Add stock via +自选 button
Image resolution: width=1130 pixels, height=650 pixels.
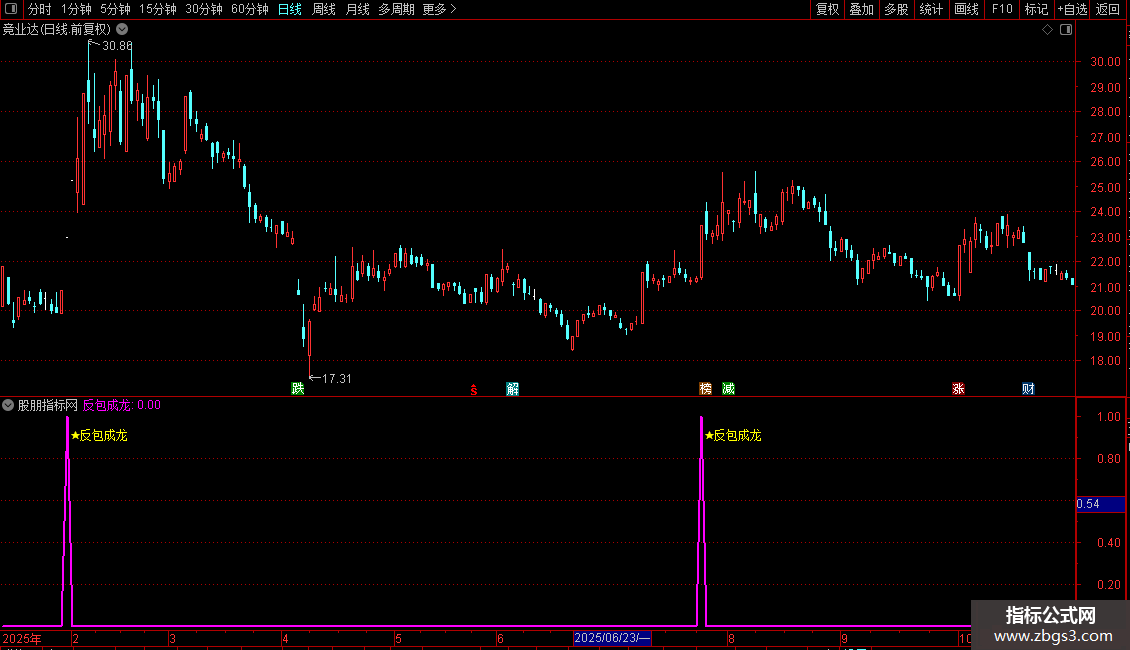(1072, 9)
